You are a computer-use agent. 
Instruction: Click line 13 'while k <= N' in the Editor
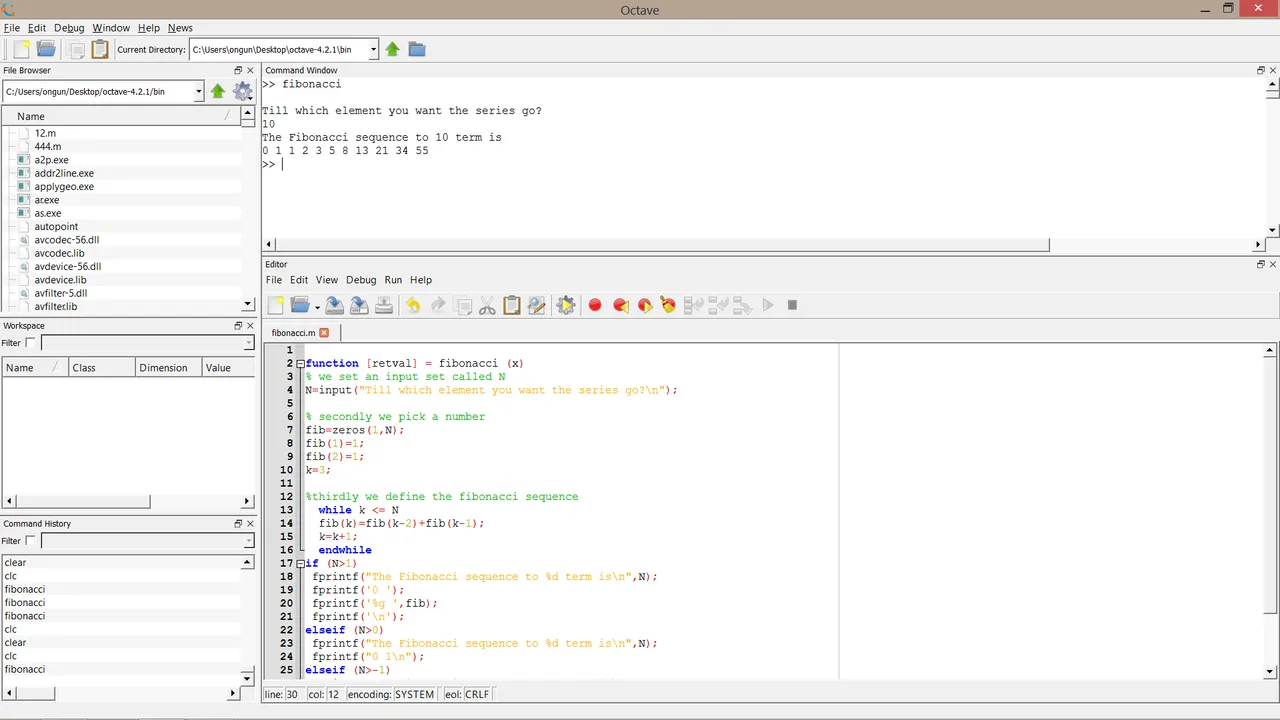pyautogui.click(x=358, y=510)
